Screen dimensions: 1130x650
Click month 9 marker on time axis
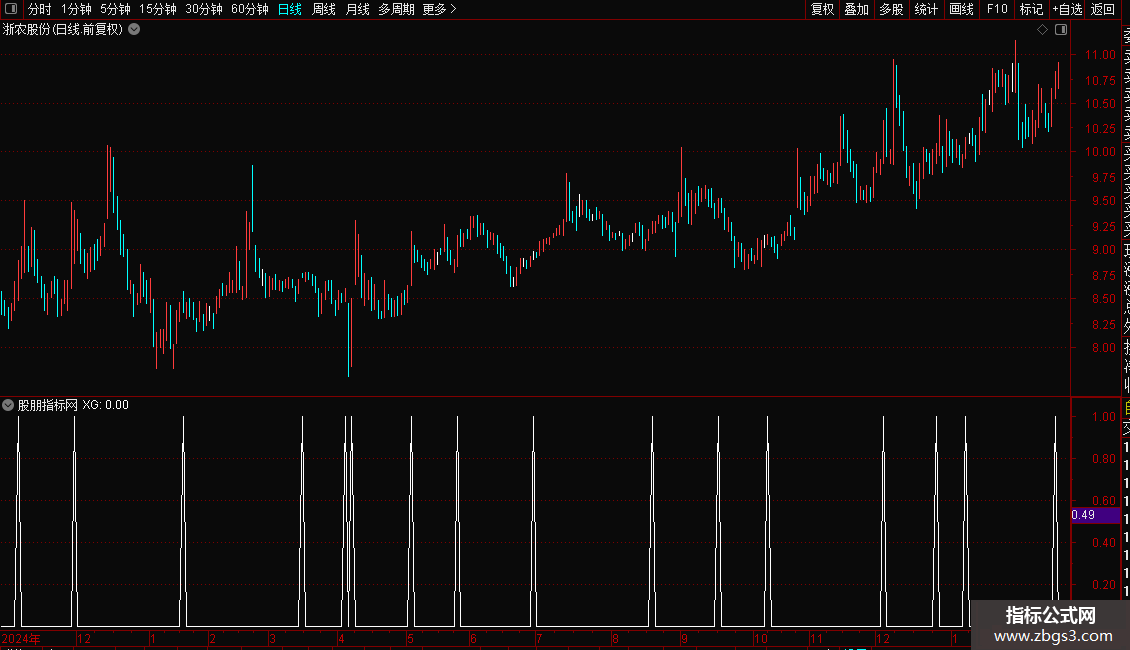pos(684,638)
